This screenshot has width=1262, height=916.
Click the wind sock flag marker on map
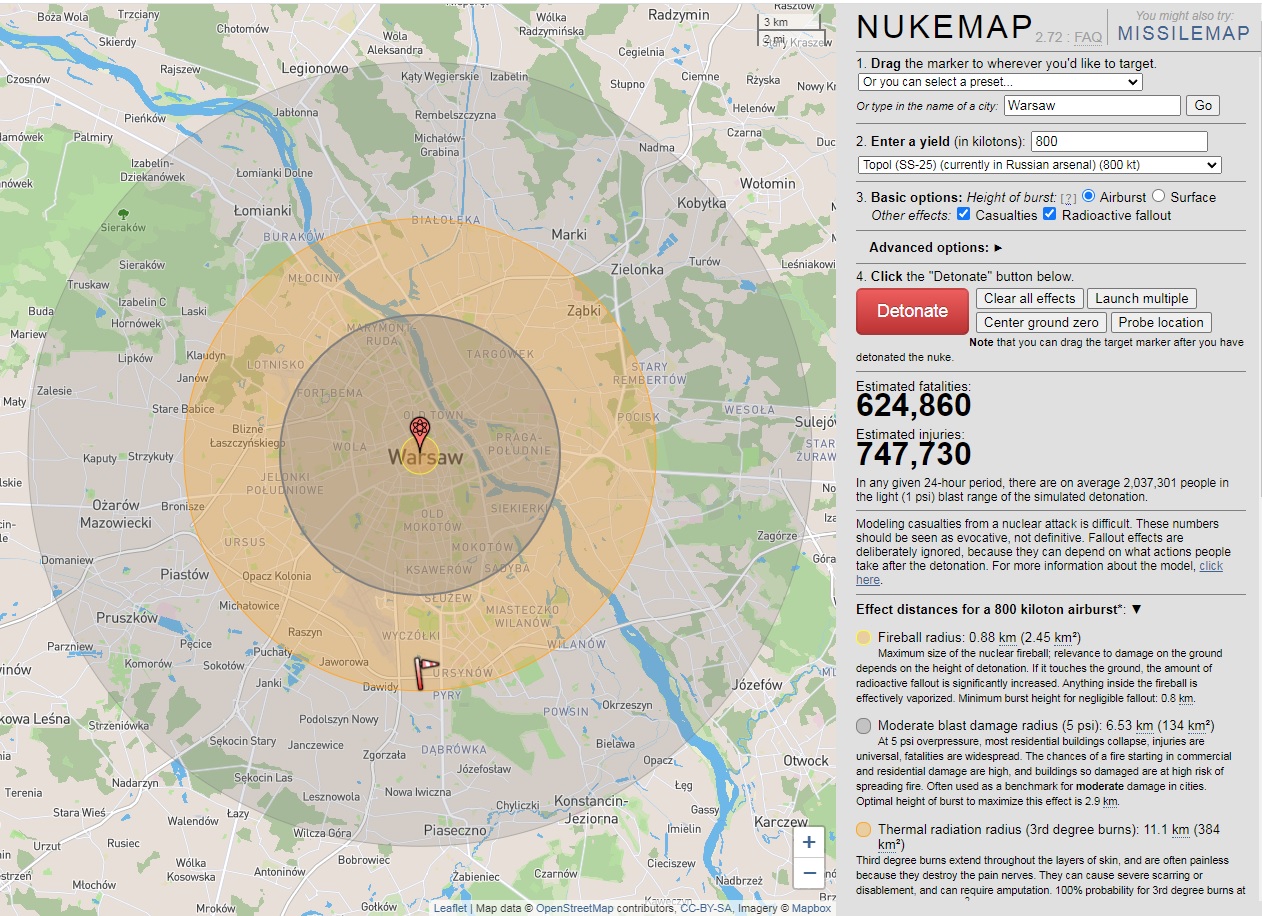(x=427, y=672)
